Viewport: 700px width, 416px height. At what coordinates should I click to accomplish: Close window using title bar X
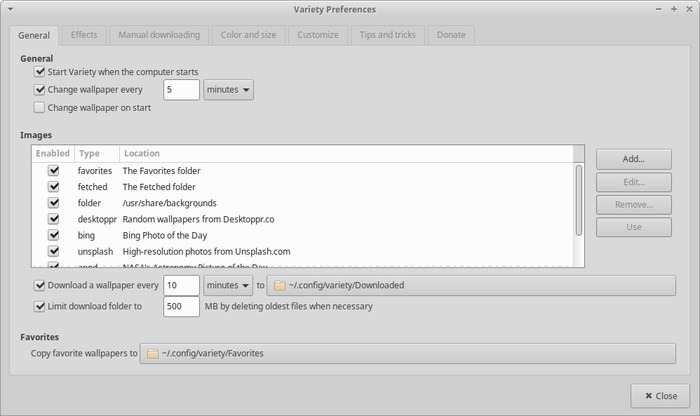(x=689, y=9)
